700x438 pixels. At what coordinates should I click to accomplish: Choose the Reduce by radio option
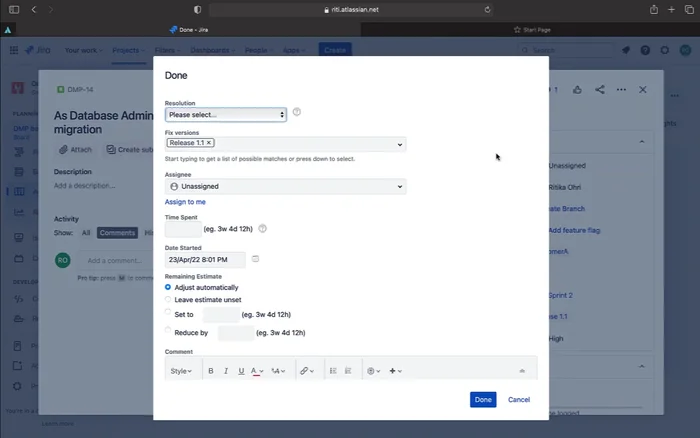[x=168, y=332]
